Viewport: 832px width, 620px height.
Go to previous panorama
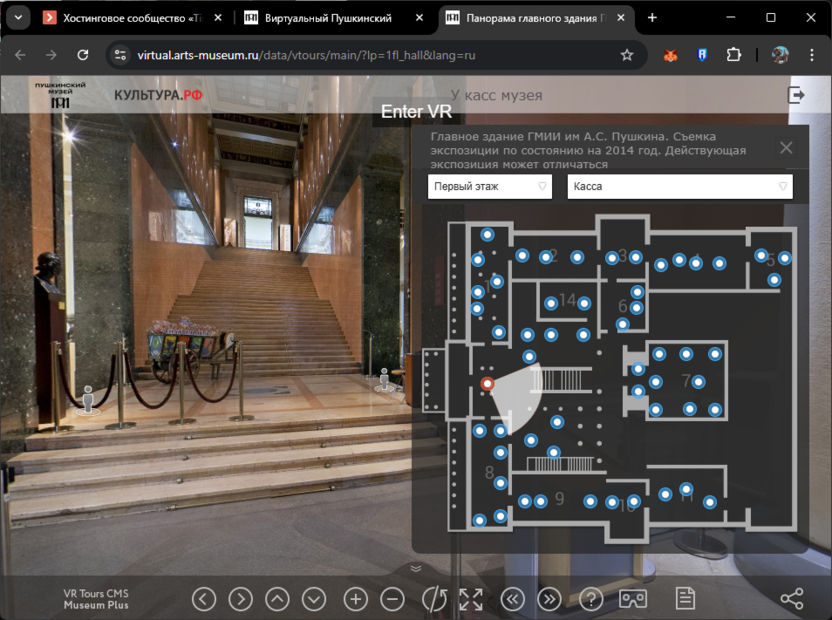(x=512, y=599)
